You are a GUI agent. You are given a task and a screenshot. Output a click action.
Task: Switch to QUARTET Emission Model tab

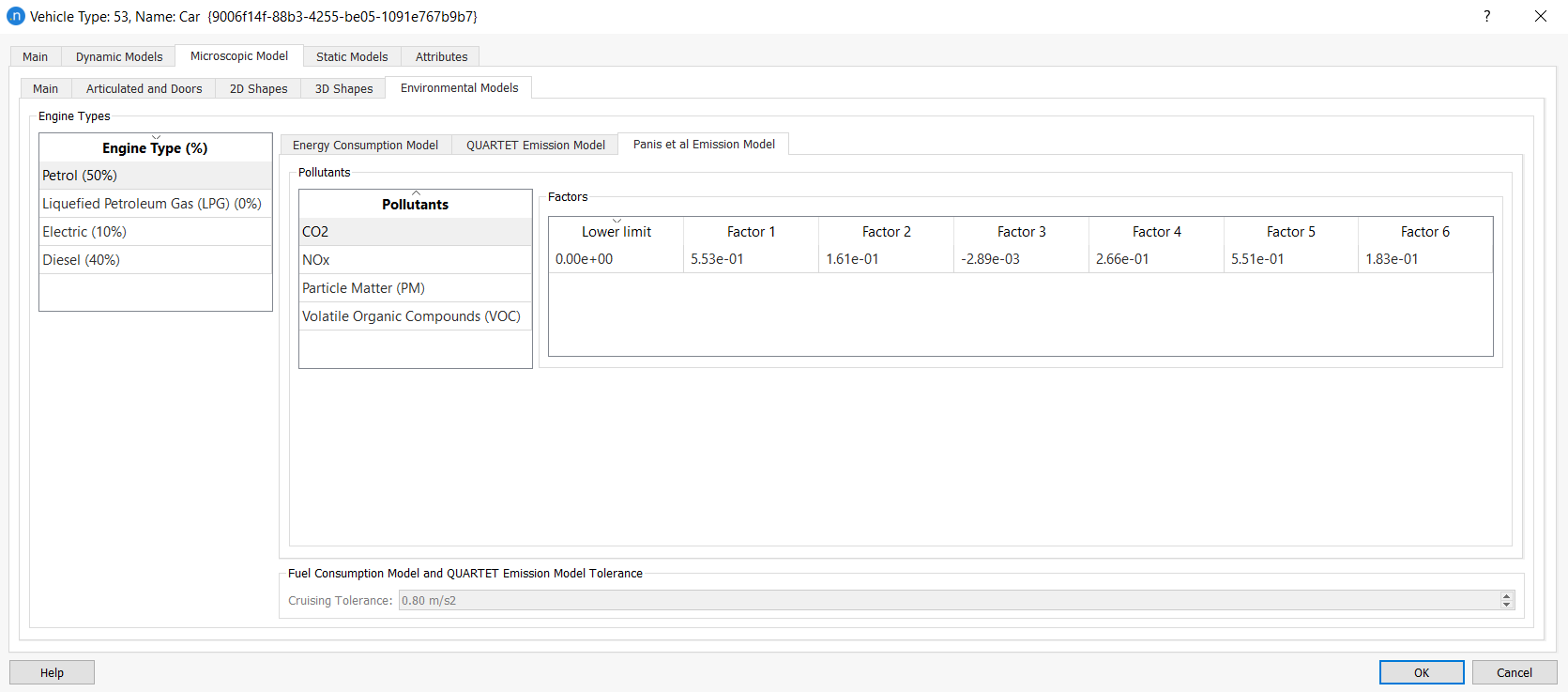click(x=535, y=146)
